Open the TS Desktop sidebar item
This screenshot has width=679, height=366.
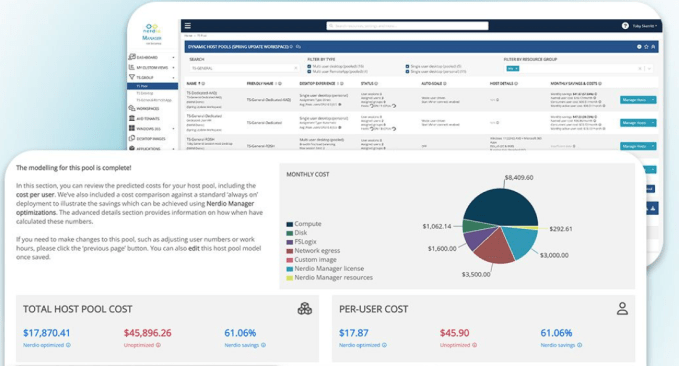coord(145,93)
